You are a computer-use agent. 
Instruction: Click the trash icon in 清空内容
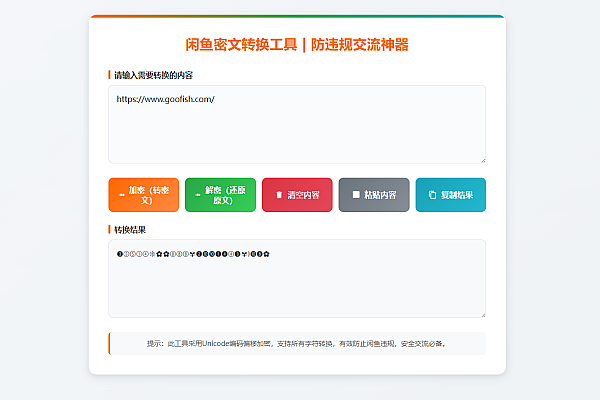pyautogui.click(x=279, y=195)
